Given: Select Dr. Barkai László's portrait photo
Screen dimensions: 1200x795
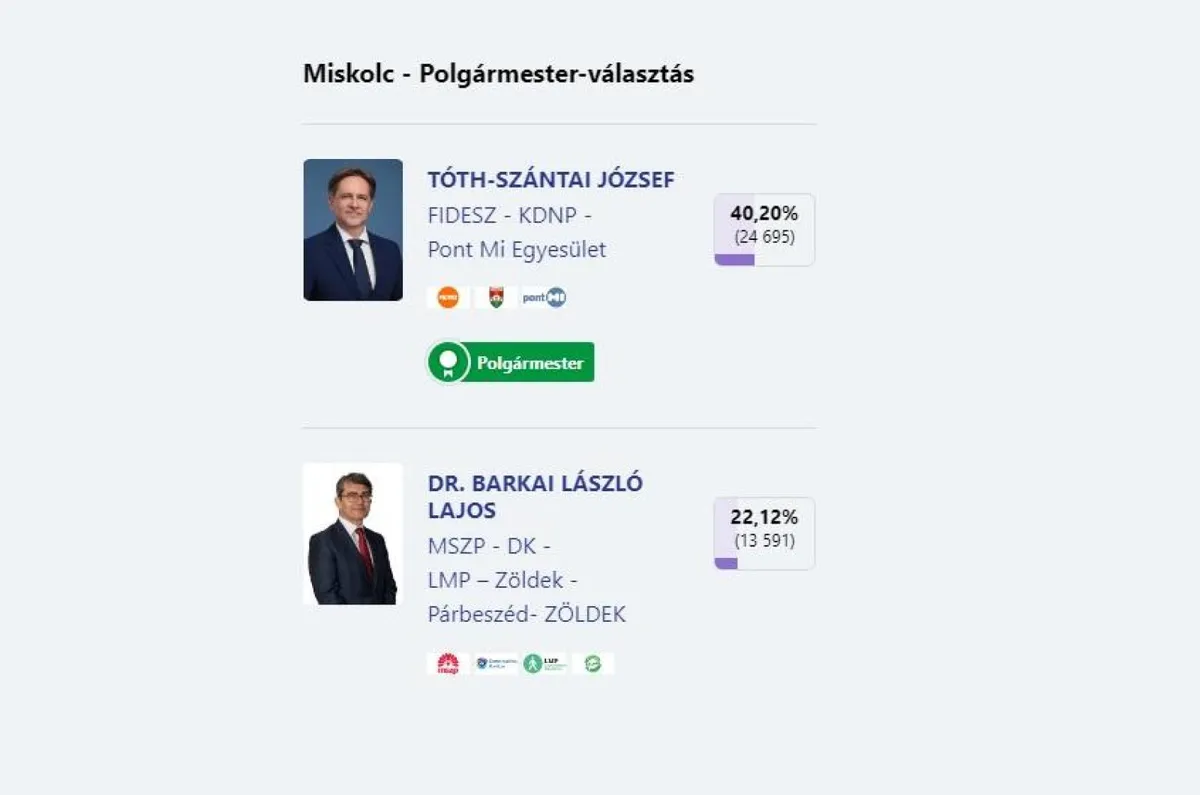Looking at the screenshot, I should point(353,534).
